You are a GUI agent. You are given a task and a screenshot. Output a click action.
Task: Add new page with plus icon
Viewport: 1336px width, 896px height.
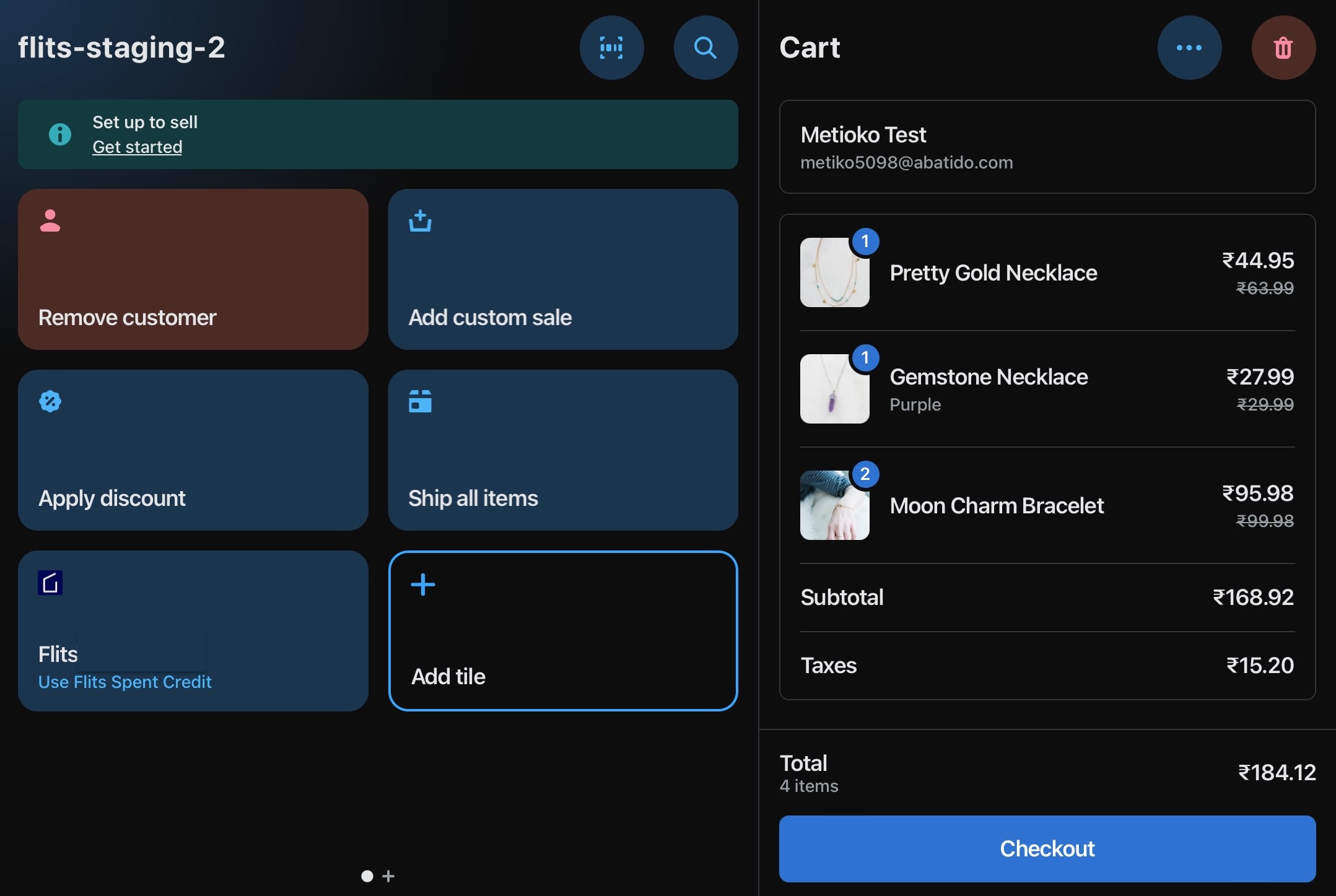click(x=388, y=876)
